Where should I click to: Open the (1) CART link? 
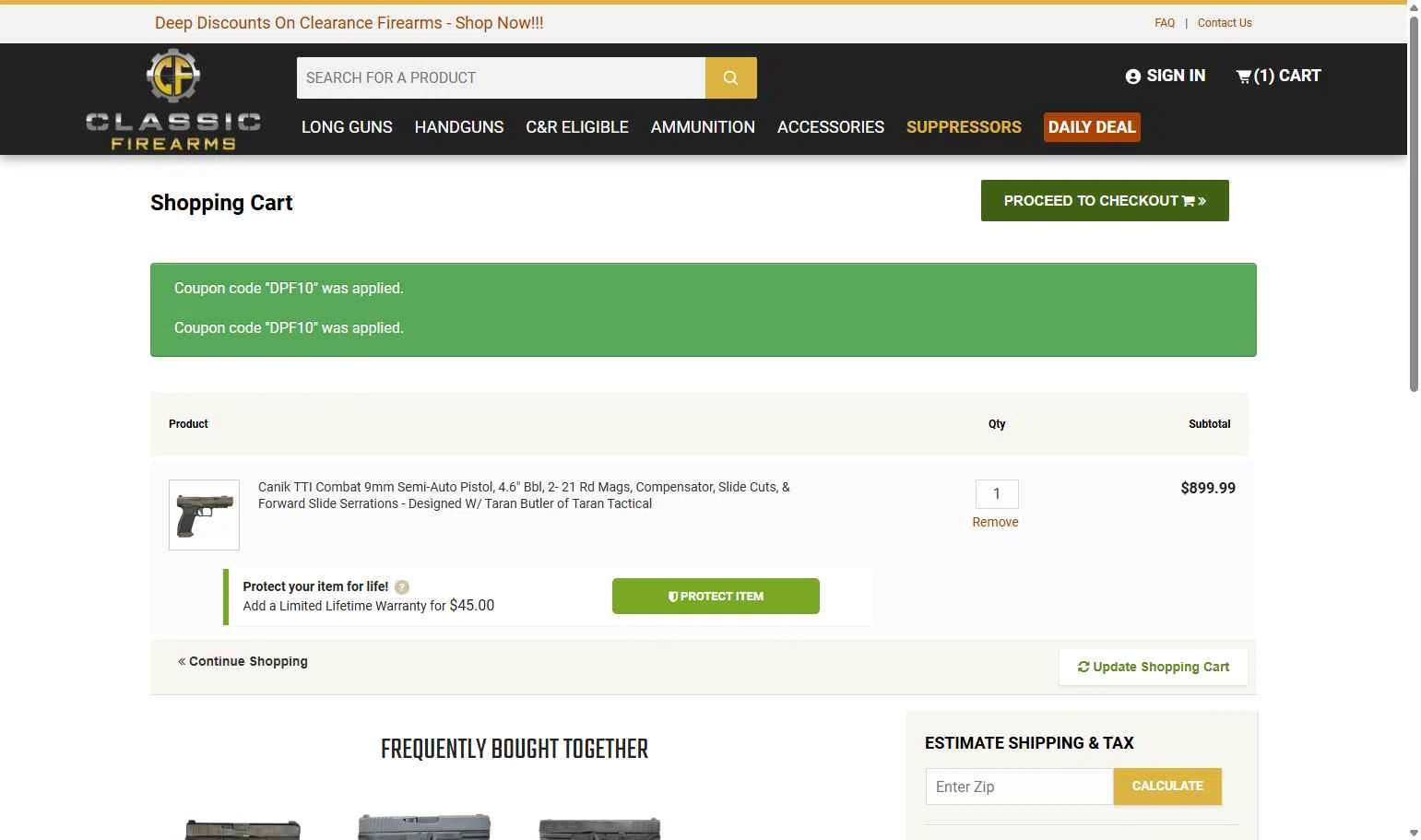[1278, 76]
